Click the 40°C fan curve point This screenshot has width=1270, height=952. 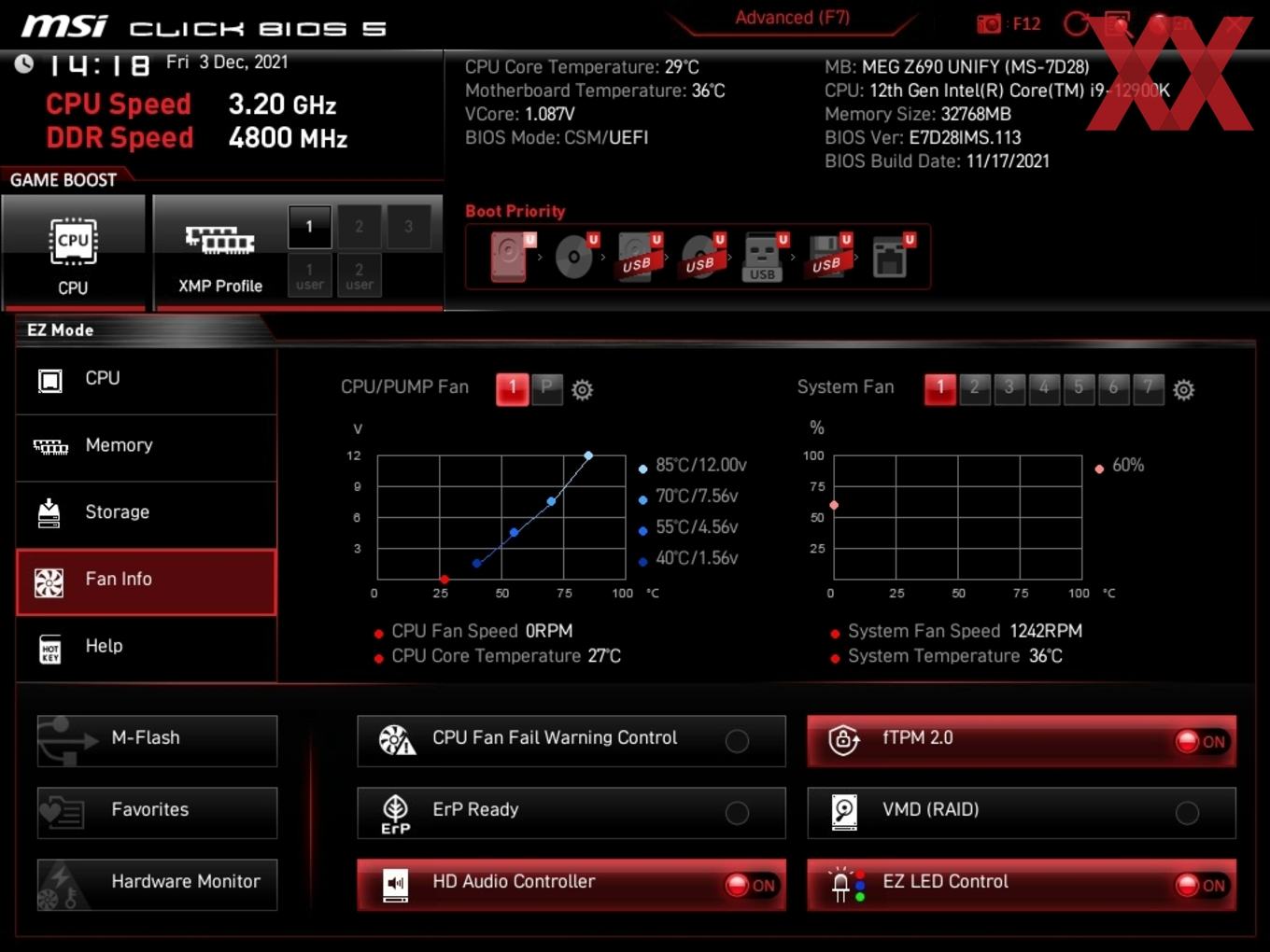coord(477,563)
